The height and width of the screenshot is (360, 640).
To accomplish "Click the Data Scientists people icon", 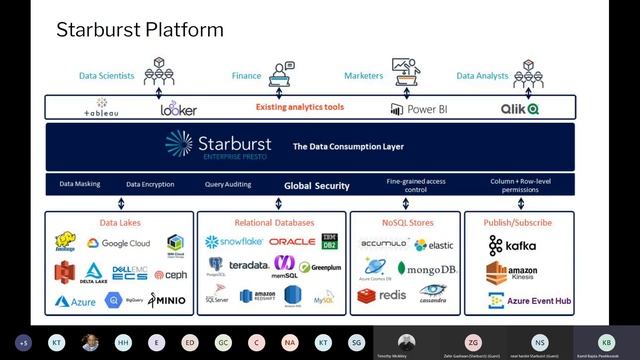I will (159, 71).
